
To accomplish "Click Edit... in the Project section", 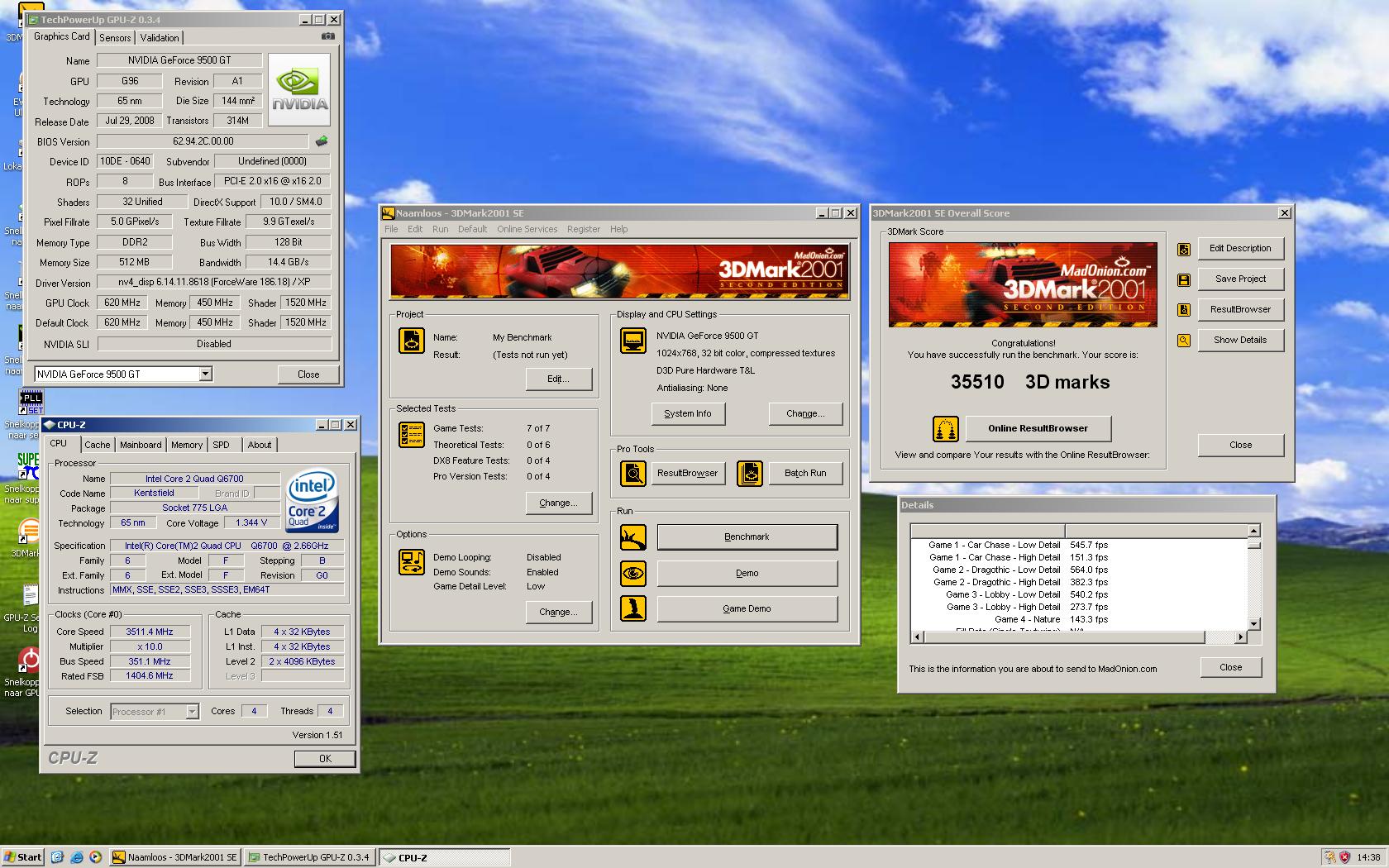I will click(x=559, y=379).
